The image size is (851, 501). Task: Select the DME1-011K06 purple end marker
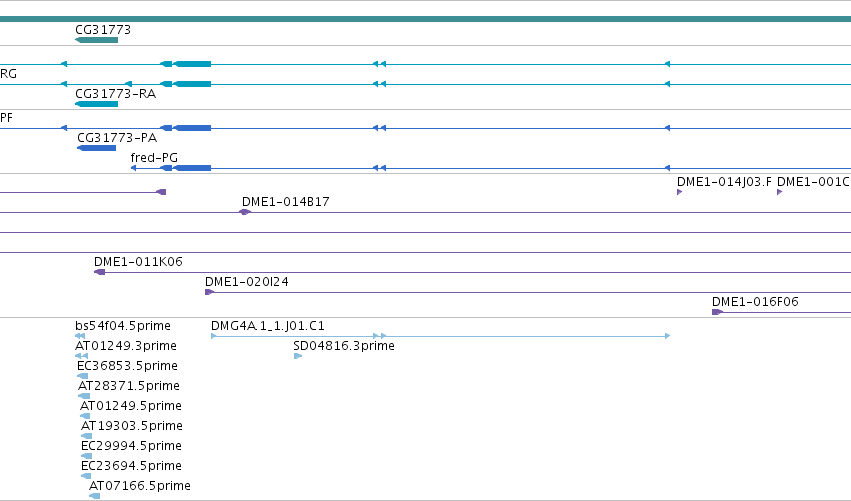pyautogui.click(x=99, y=272)
